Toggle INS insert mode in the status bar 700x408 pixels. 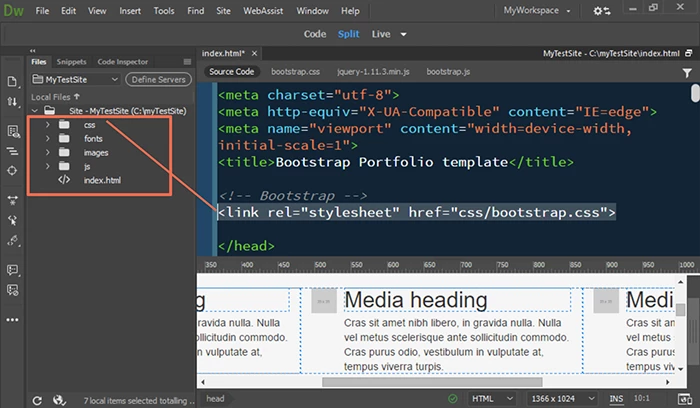click(x=616, y=399)
